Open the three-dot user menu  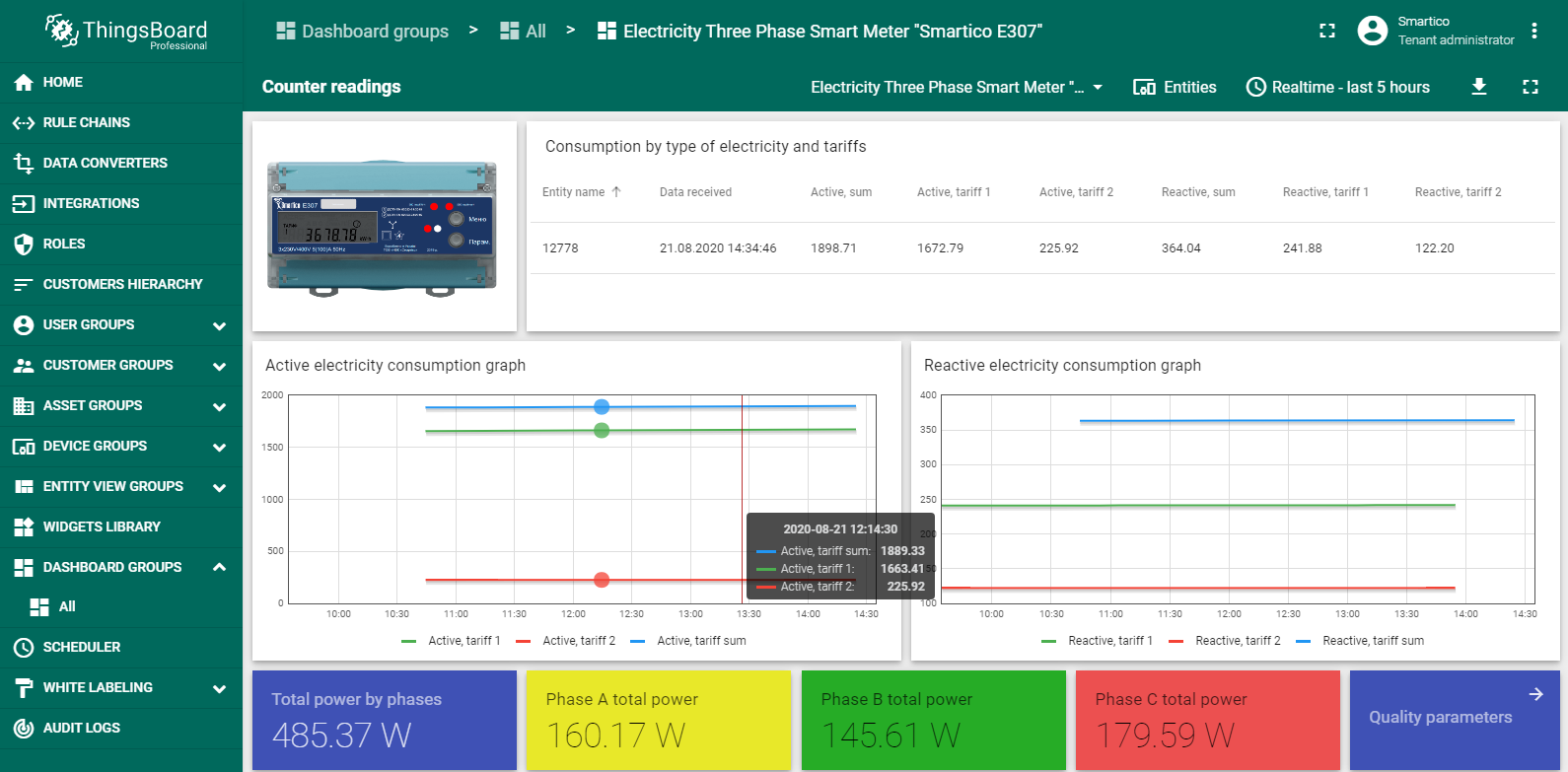[1534, 32]
